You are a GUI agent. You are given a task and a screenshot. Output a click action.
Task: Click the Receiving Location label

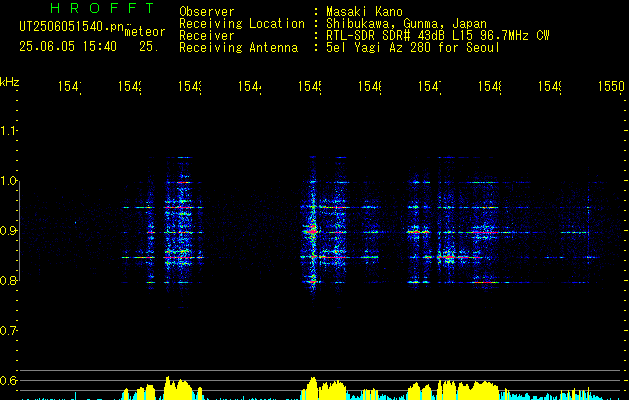242,24
